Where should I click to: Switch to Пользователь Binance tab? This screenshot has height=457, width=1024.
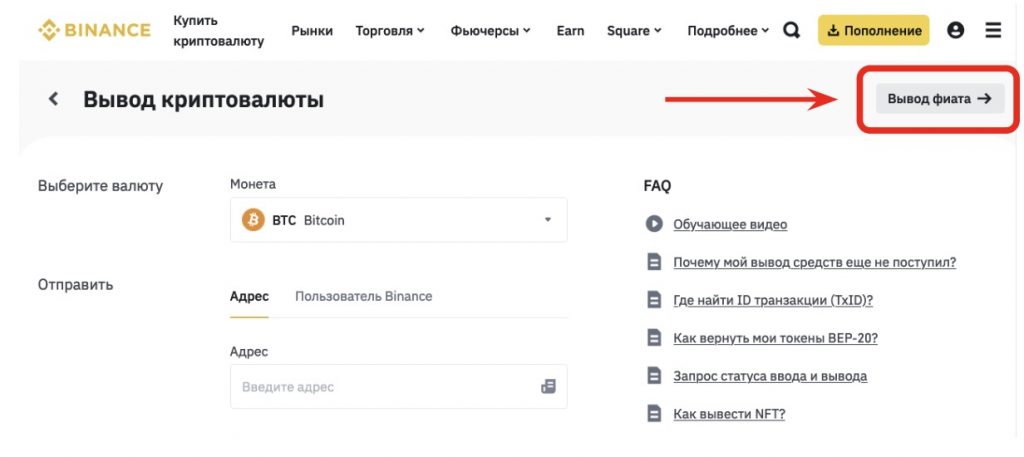click(363, 296)
